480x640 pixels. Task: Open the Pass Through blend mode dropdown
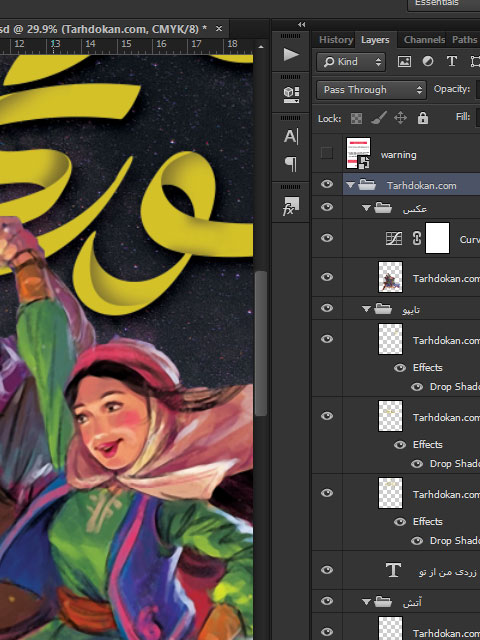coord(371,89)
